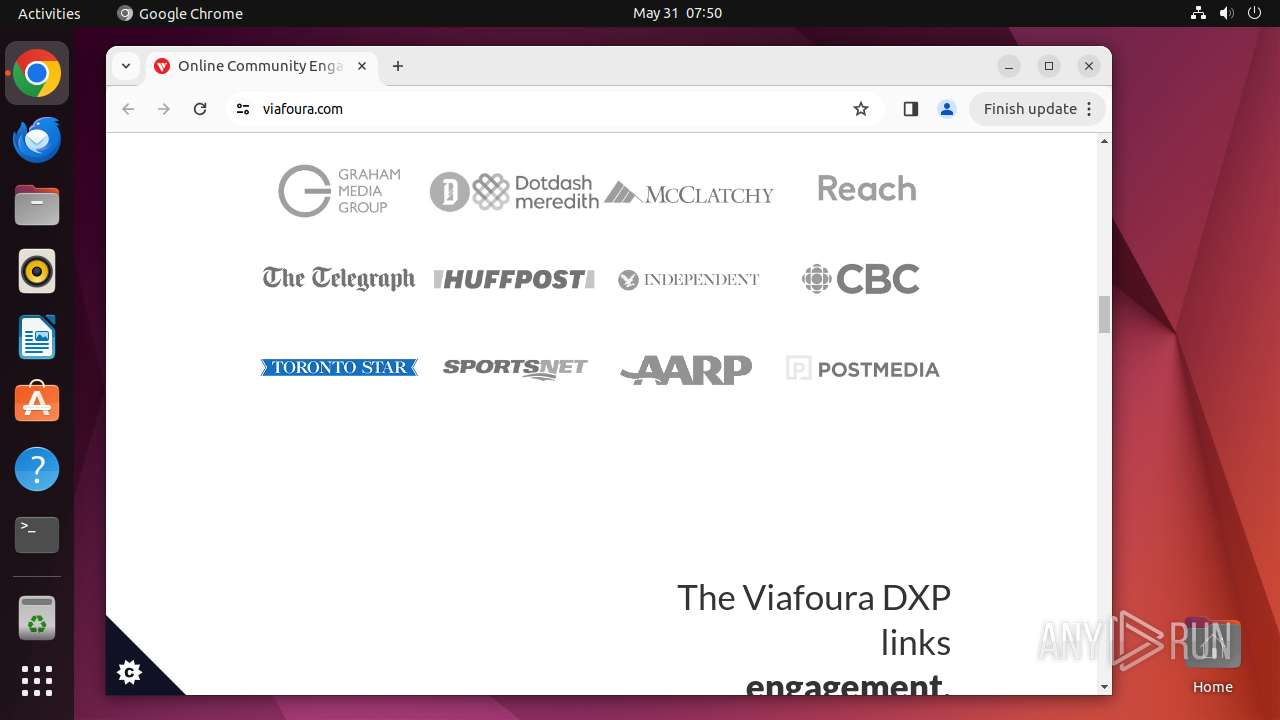Open Chrome profile avatar menu
1280x720 pixels.
coord(947,109)
